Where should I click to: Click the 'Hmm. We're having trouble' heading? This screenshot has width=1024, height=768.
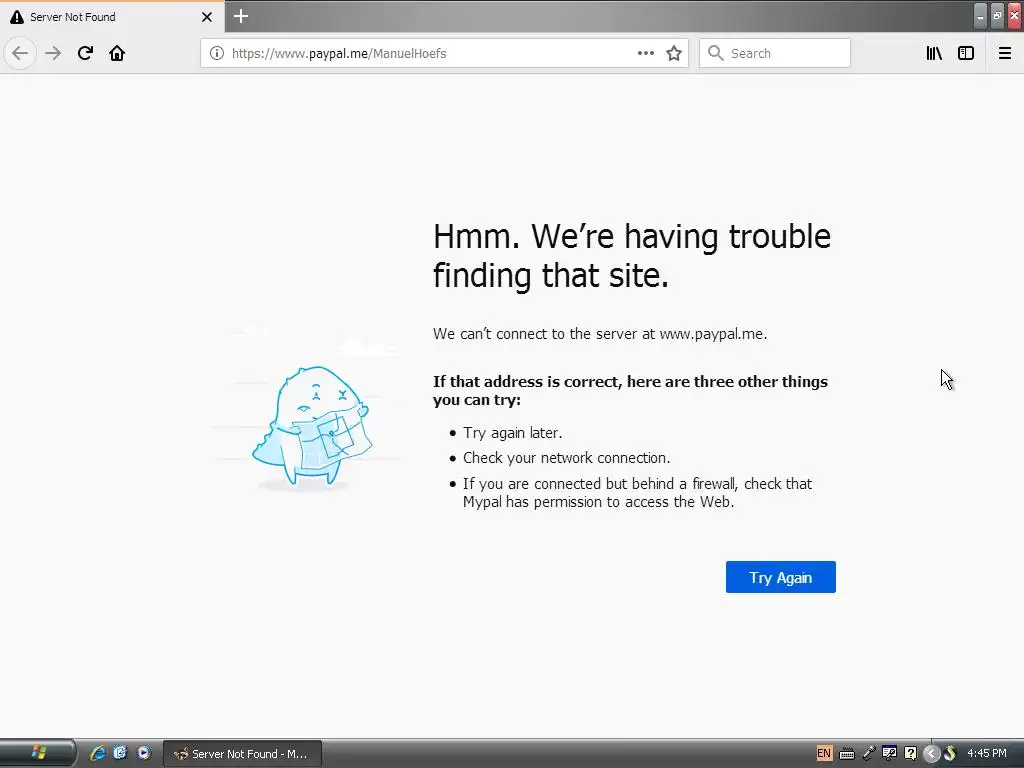[632, 255]
